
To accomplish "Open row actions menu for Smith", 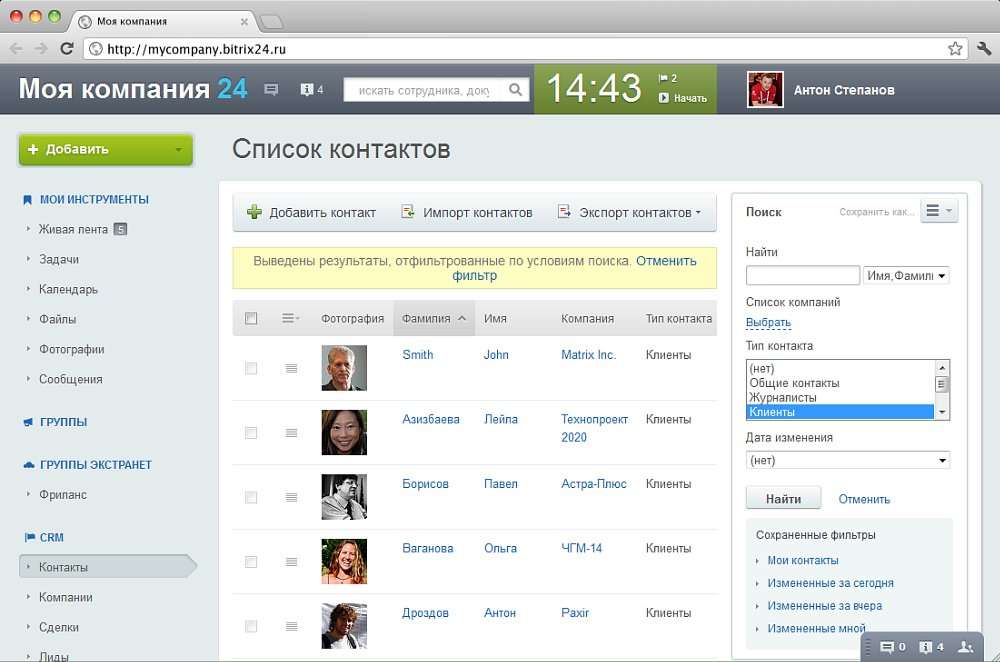I will pyautogui.click(x=291, y=368).
